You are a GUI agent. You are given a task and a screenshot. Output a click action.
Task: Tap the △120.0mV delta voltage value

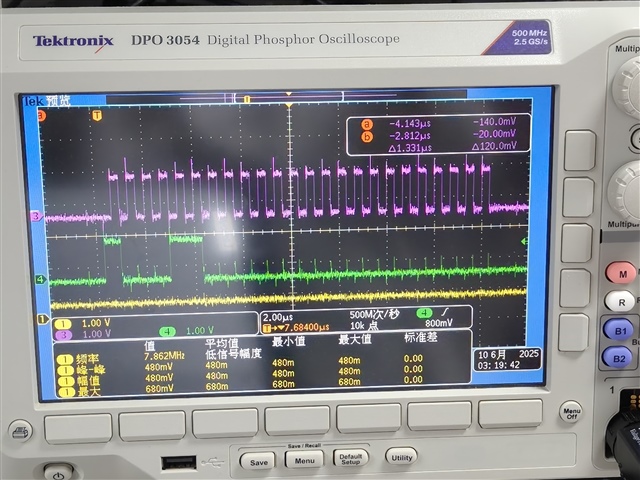(x=494, y=146)
